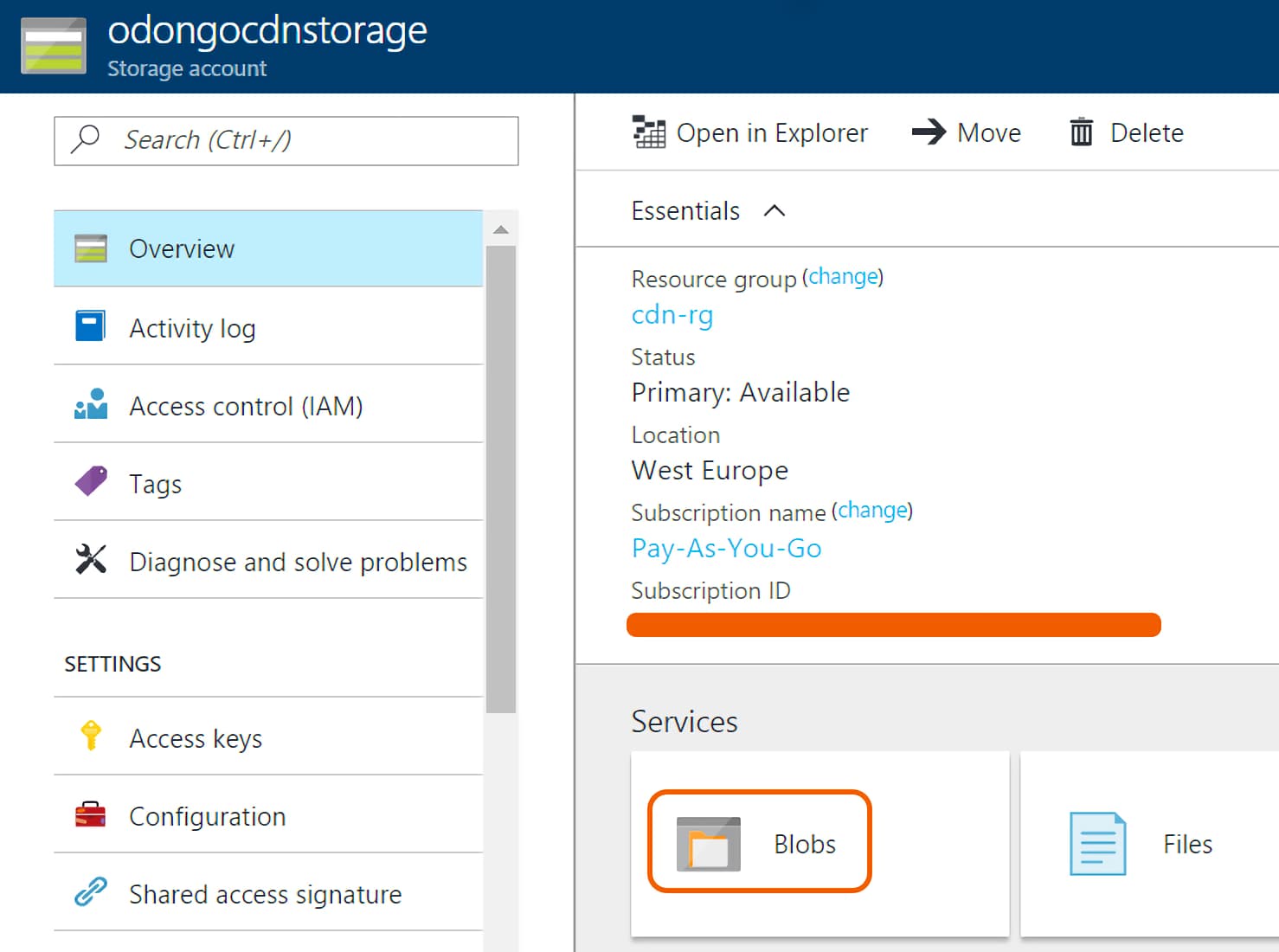The height and width of the screenshot is (952, 1279).
Task: Select the Access keys key icon
Action: (x=90, y=737)
